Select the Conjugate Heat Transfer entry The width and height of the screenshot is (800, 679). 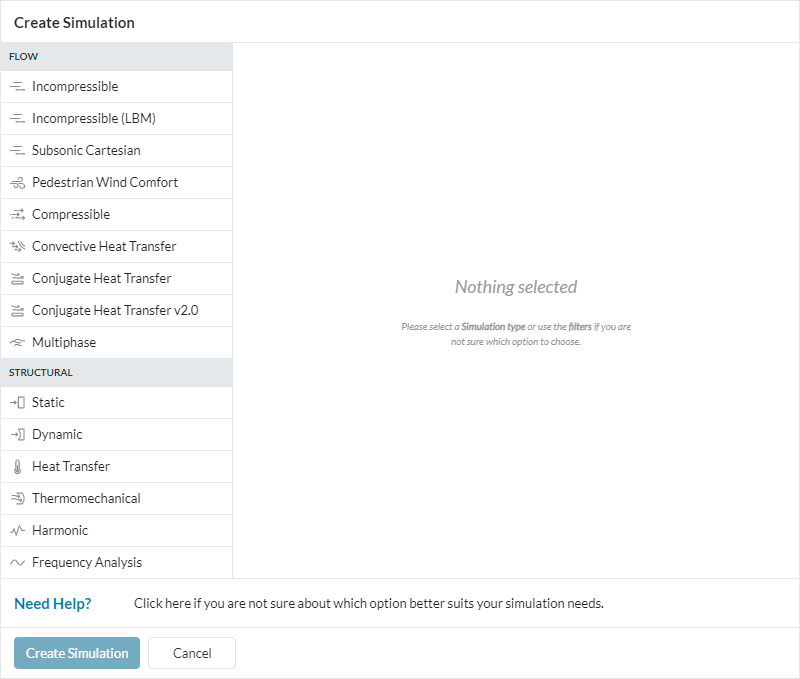click(101, 279)
